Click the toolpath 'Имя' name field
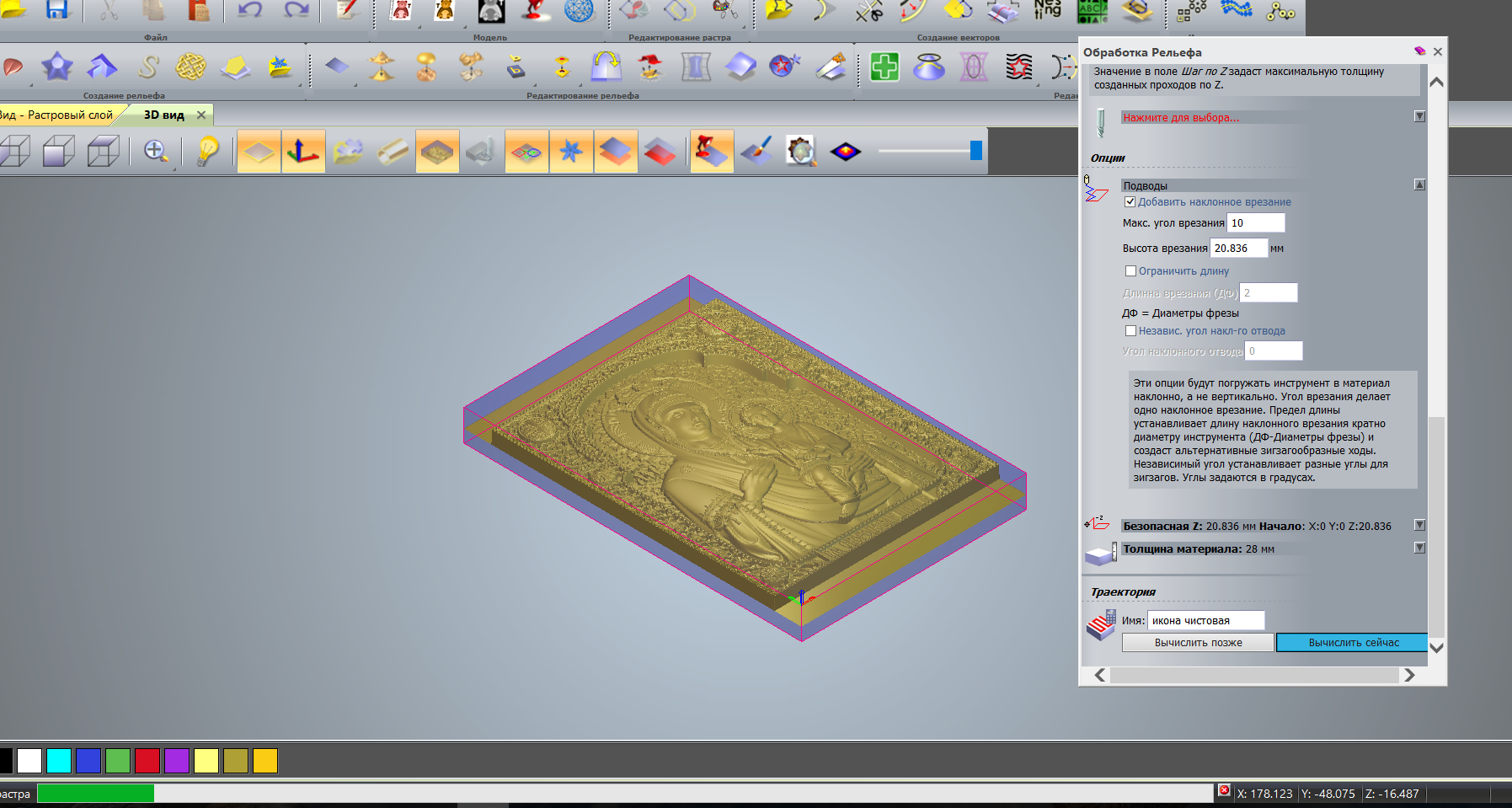Viewport: 1512px width, 808px height. point(1206,621)
